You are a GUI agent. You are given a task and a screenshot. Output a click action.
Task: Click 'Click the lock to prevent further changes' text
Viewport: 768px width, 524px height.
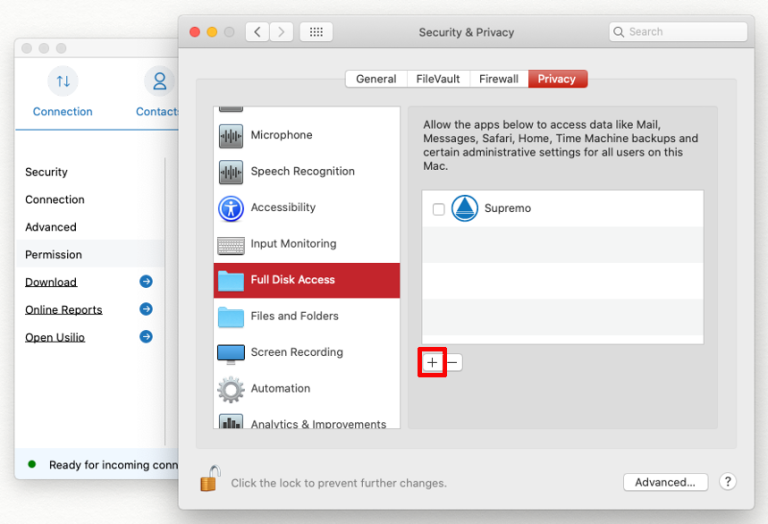(339, 483)
